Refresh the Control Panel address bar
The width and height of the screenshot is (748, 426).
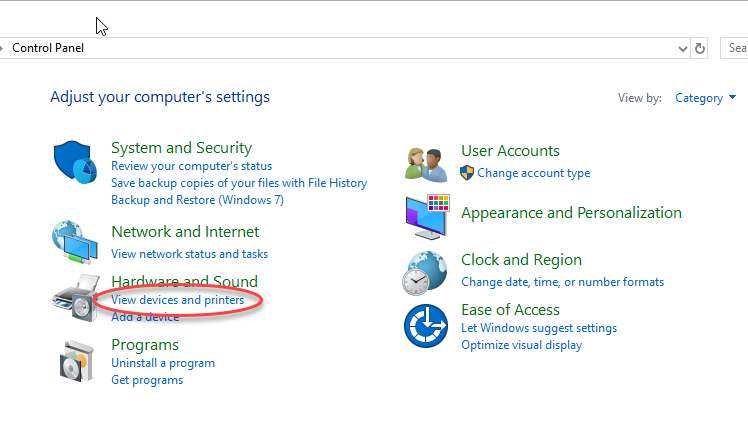(700, 48)
